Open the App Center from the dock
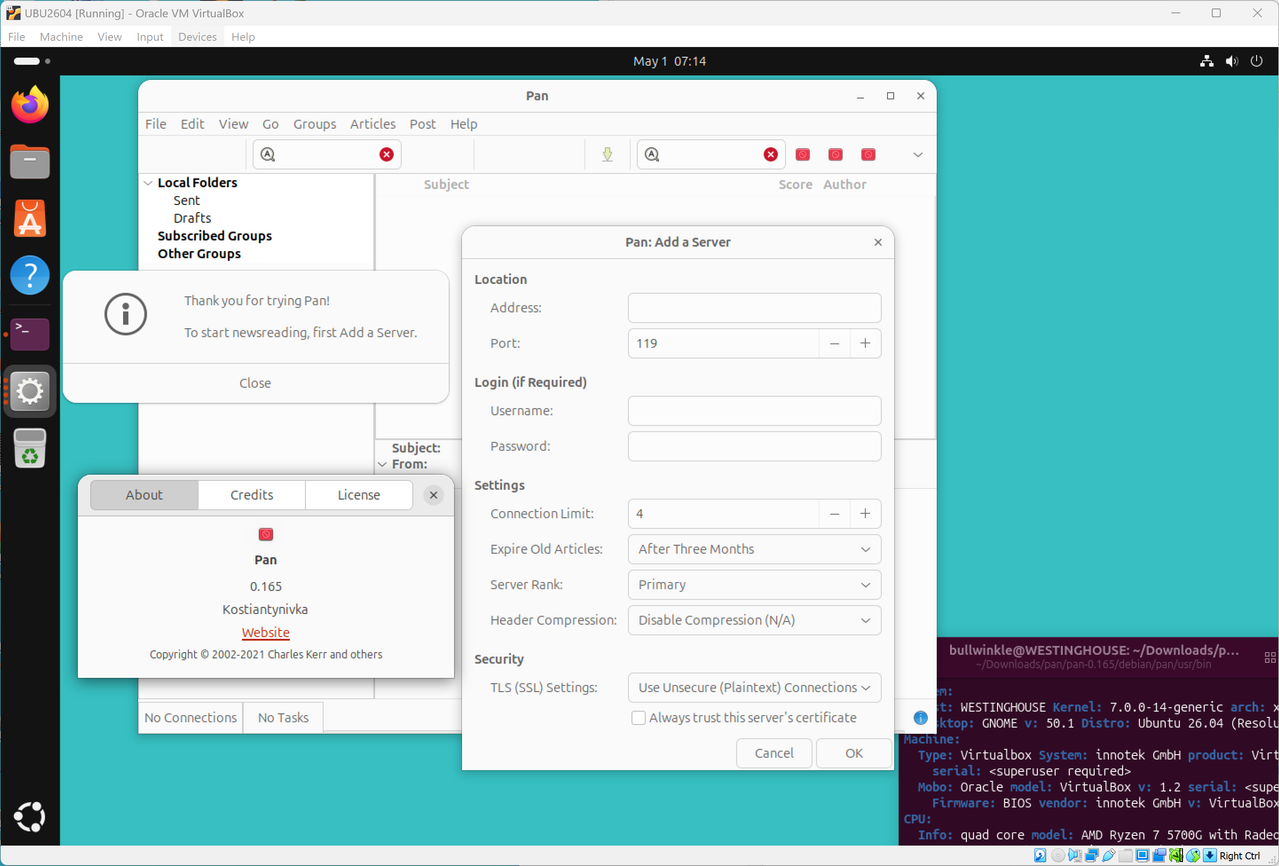 (x=30, y=218)
